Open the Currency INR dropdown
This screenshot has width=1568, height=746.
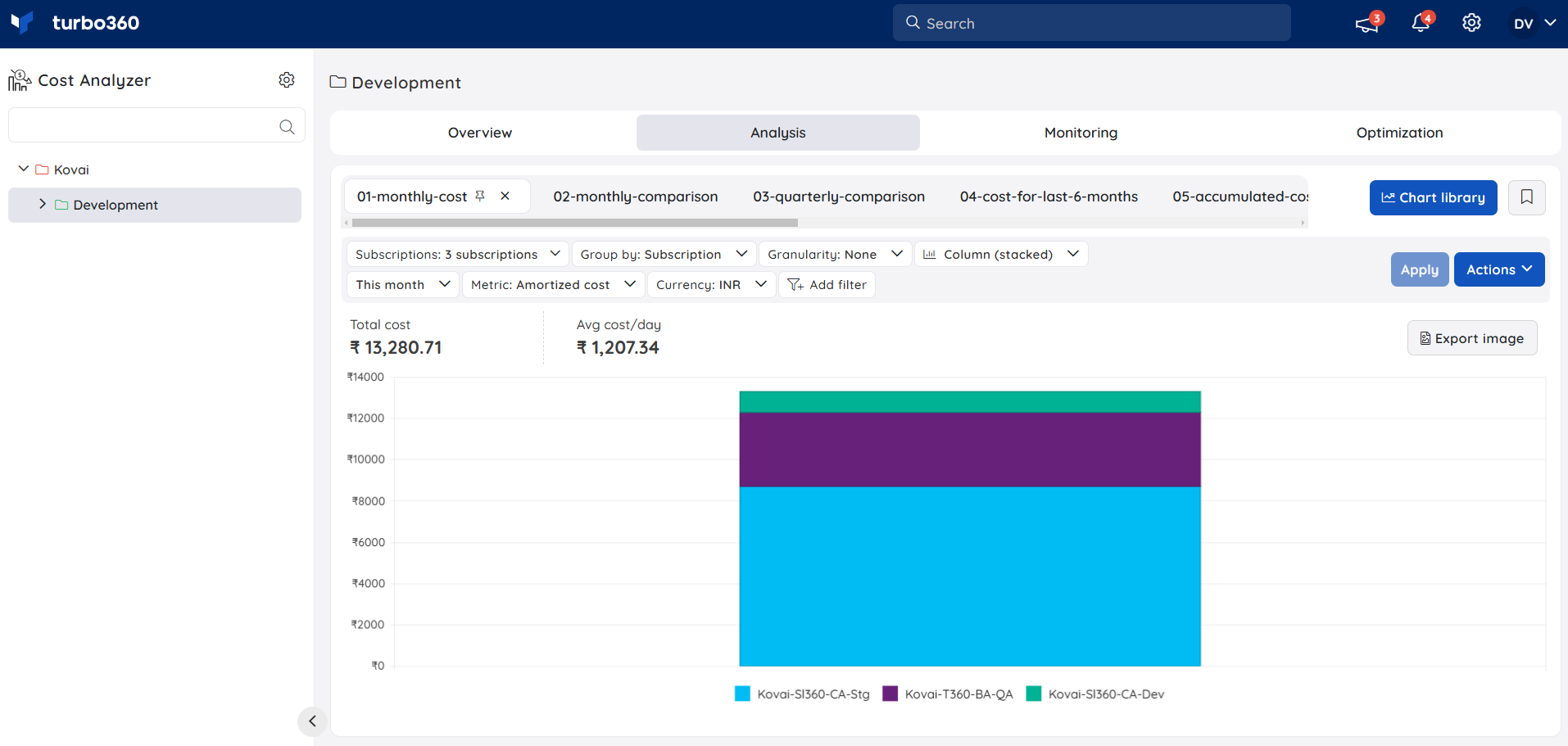(711, 284)
